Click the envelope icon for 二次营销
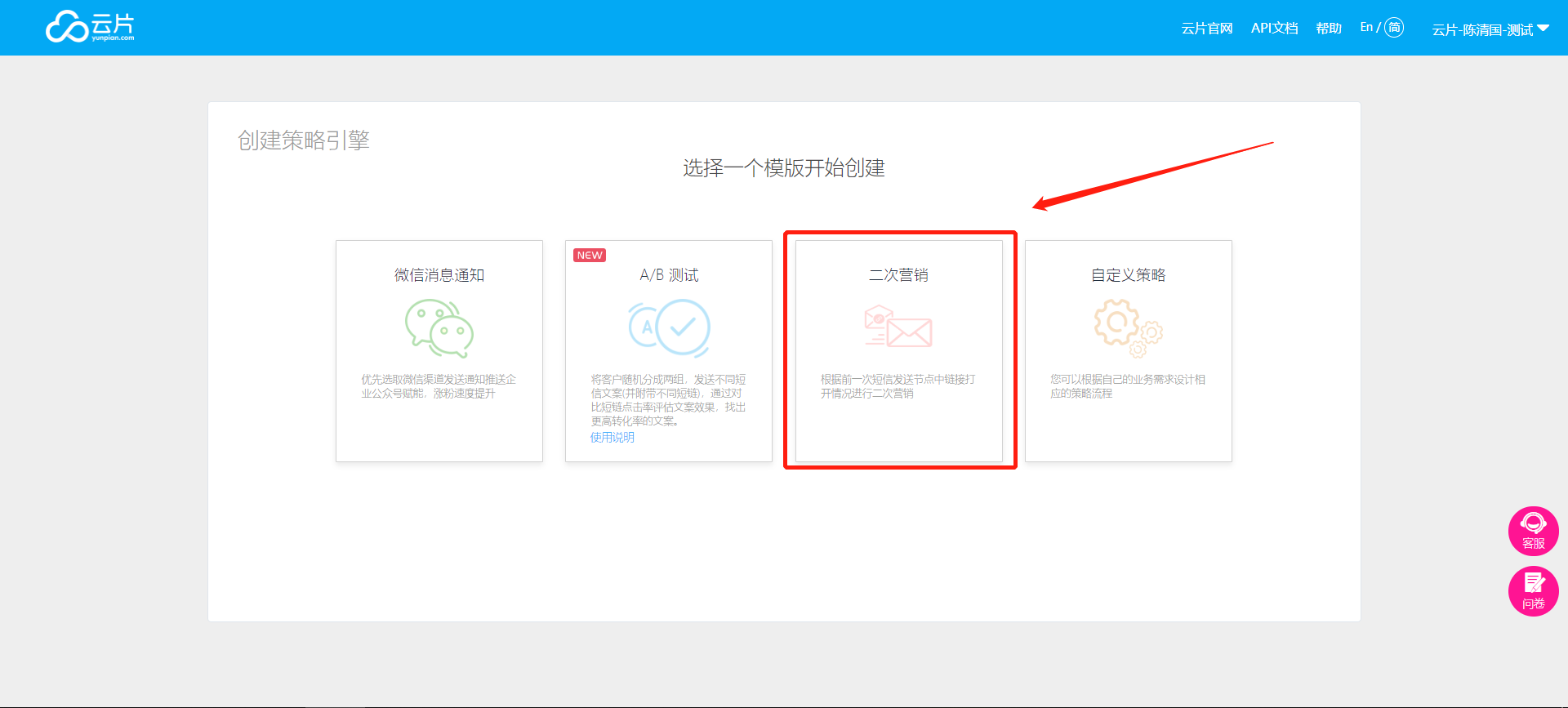 898,326
